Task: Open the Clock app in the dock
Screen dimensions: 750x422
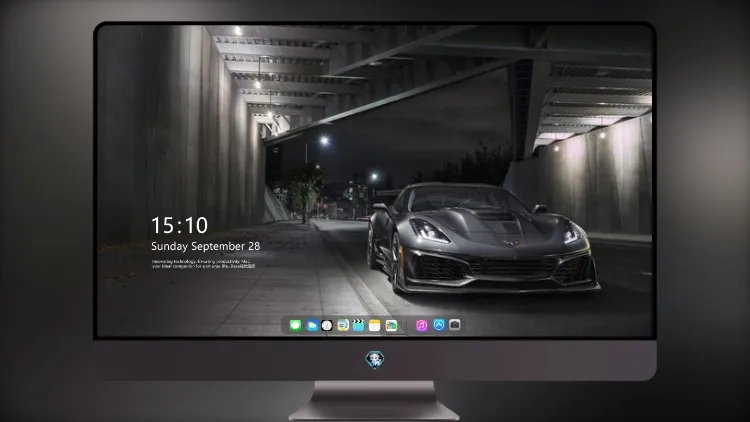Action: pos(327,325)
